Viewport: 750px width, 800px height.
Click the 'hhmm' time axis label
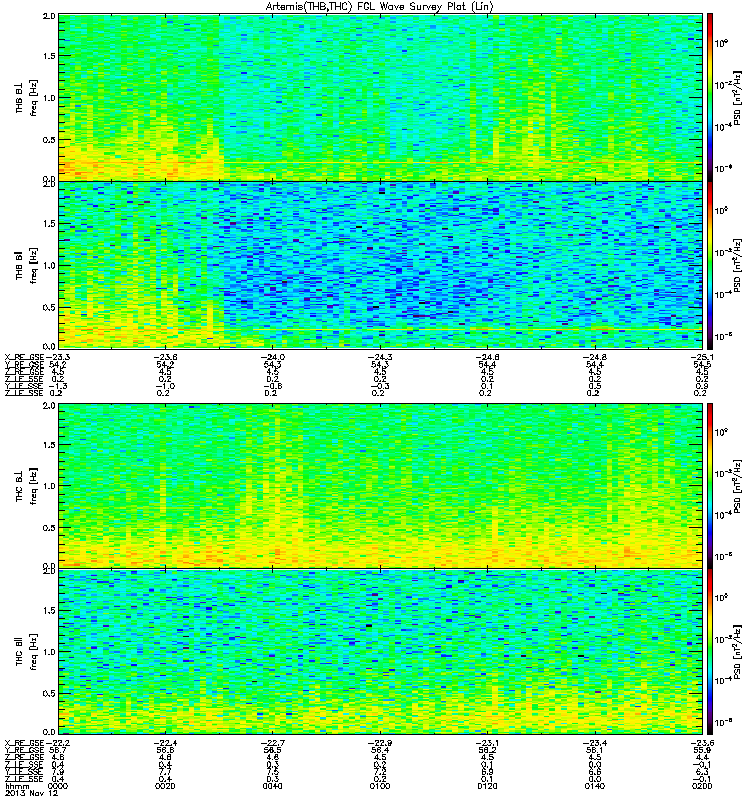[16, 786]
